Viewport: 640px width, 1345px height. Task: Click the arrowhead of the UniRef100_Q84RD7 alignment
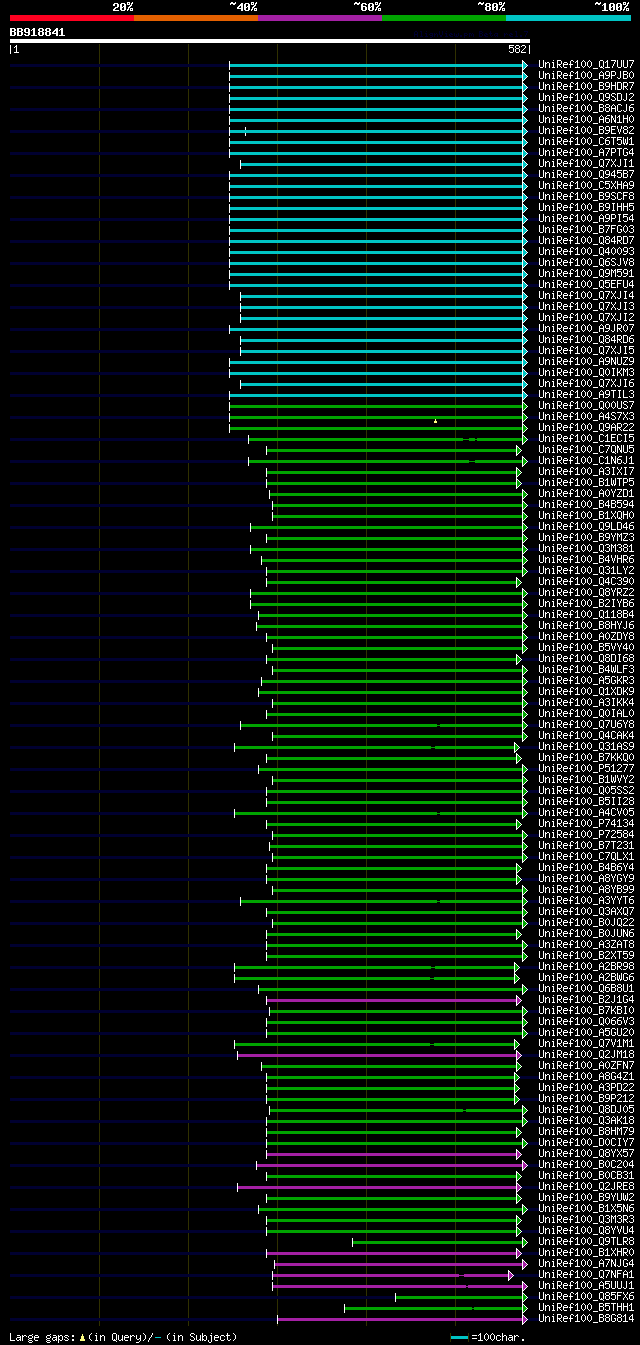[524, 240]
